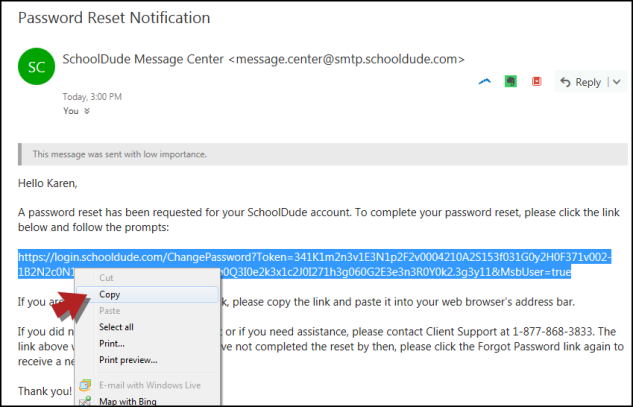Expand the recipients chevron next to You
Viewport: 633px width, 407px height.
(87, 111)
